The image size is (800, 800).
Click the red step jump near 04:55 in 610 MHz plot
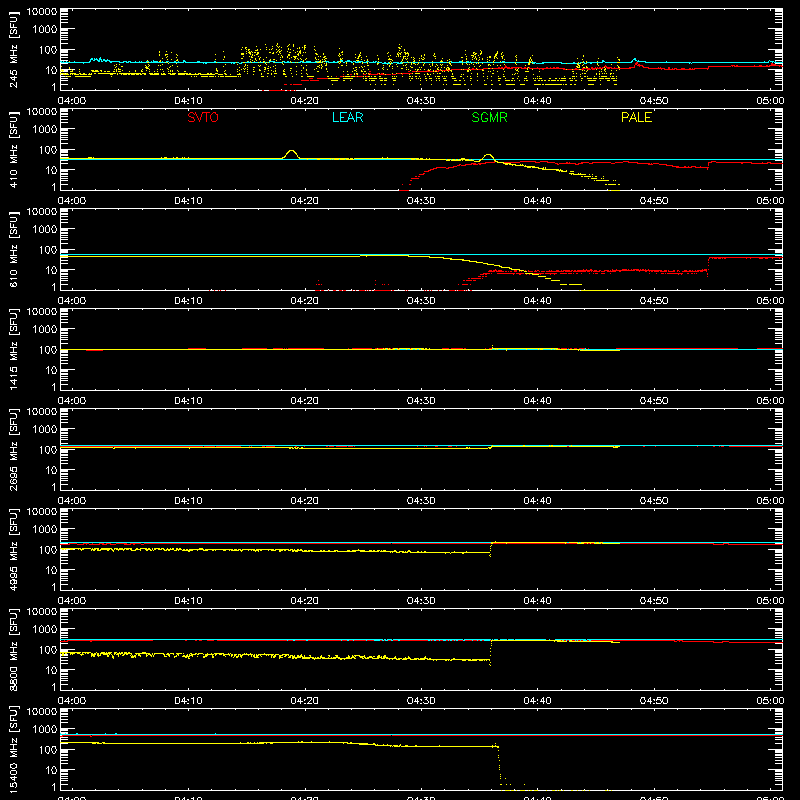[708, 266]
